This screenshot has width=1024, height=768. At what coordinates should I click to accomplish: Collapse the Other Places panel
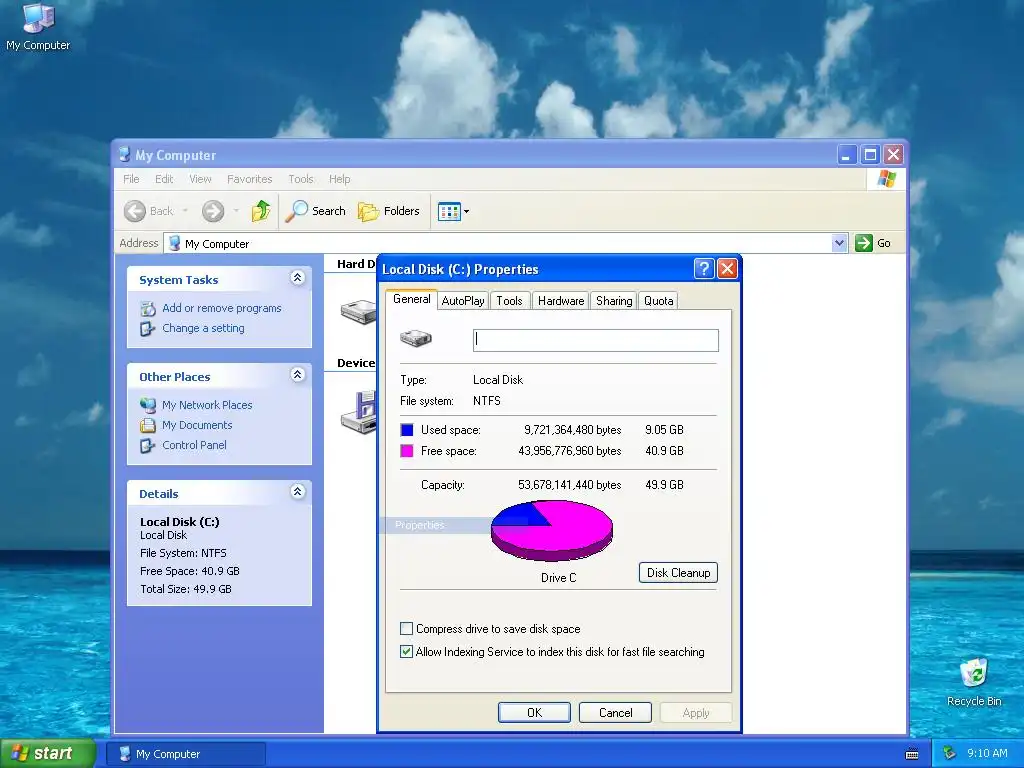coord(297,375)
